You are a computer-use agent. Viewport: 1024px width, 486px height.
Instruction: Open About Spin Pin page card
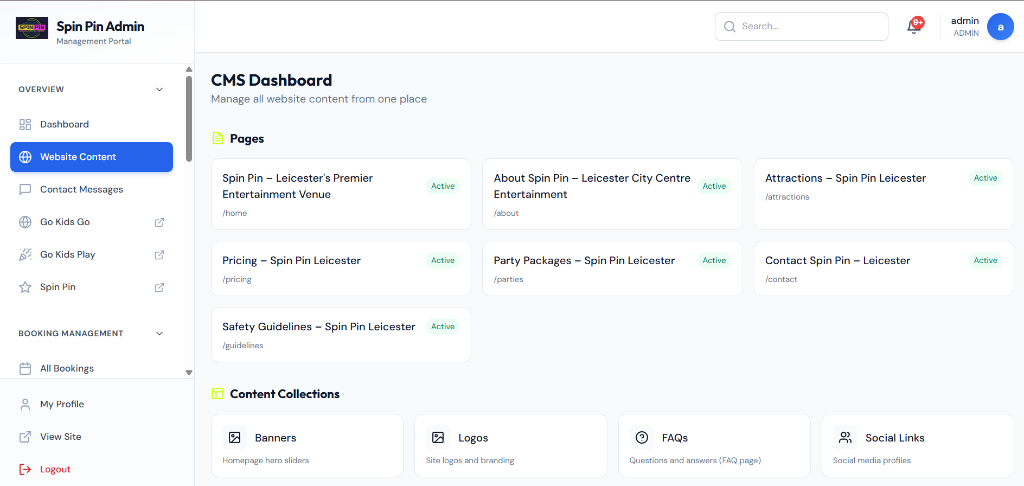tap(612, 194)
